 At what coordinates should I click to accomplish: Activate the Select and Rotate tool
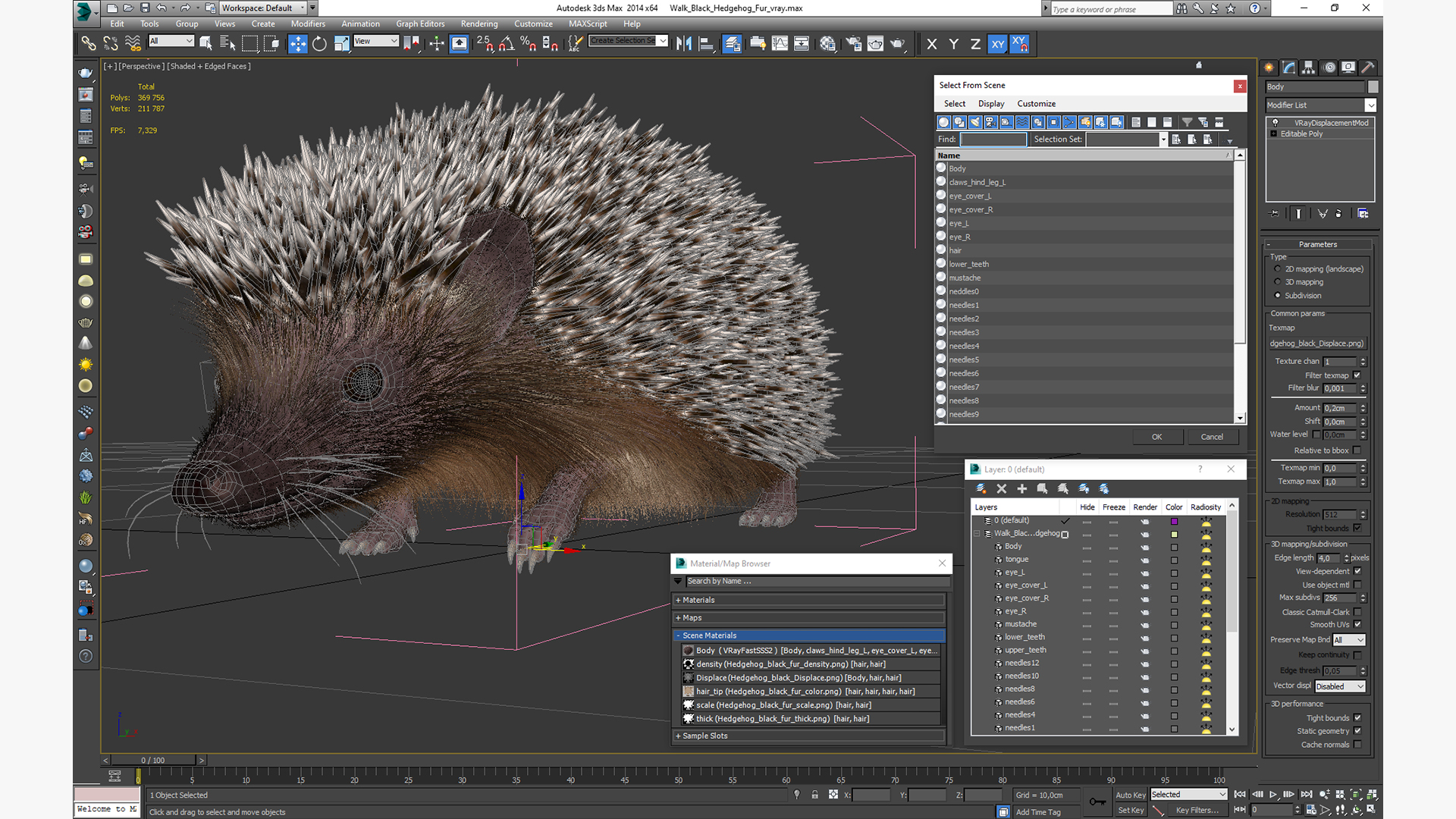pos(319,44)
